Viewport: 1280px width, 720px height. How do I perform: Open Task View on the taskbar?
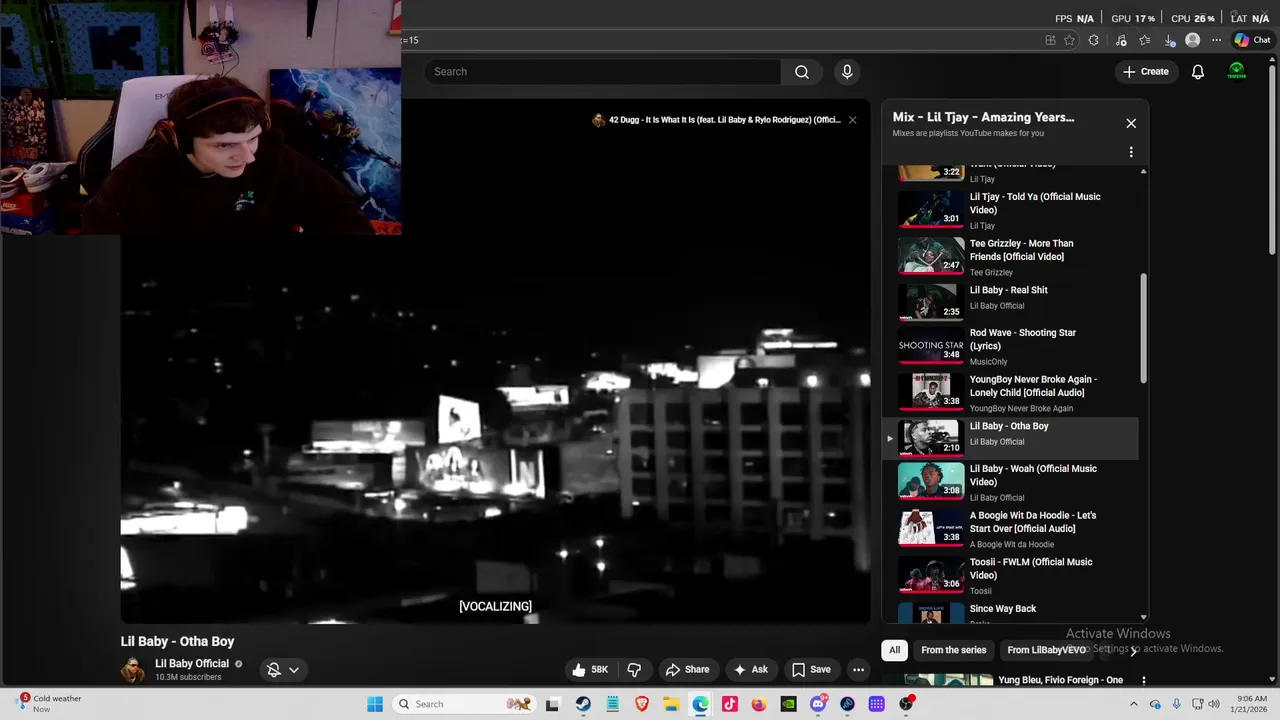click(552, 704)
